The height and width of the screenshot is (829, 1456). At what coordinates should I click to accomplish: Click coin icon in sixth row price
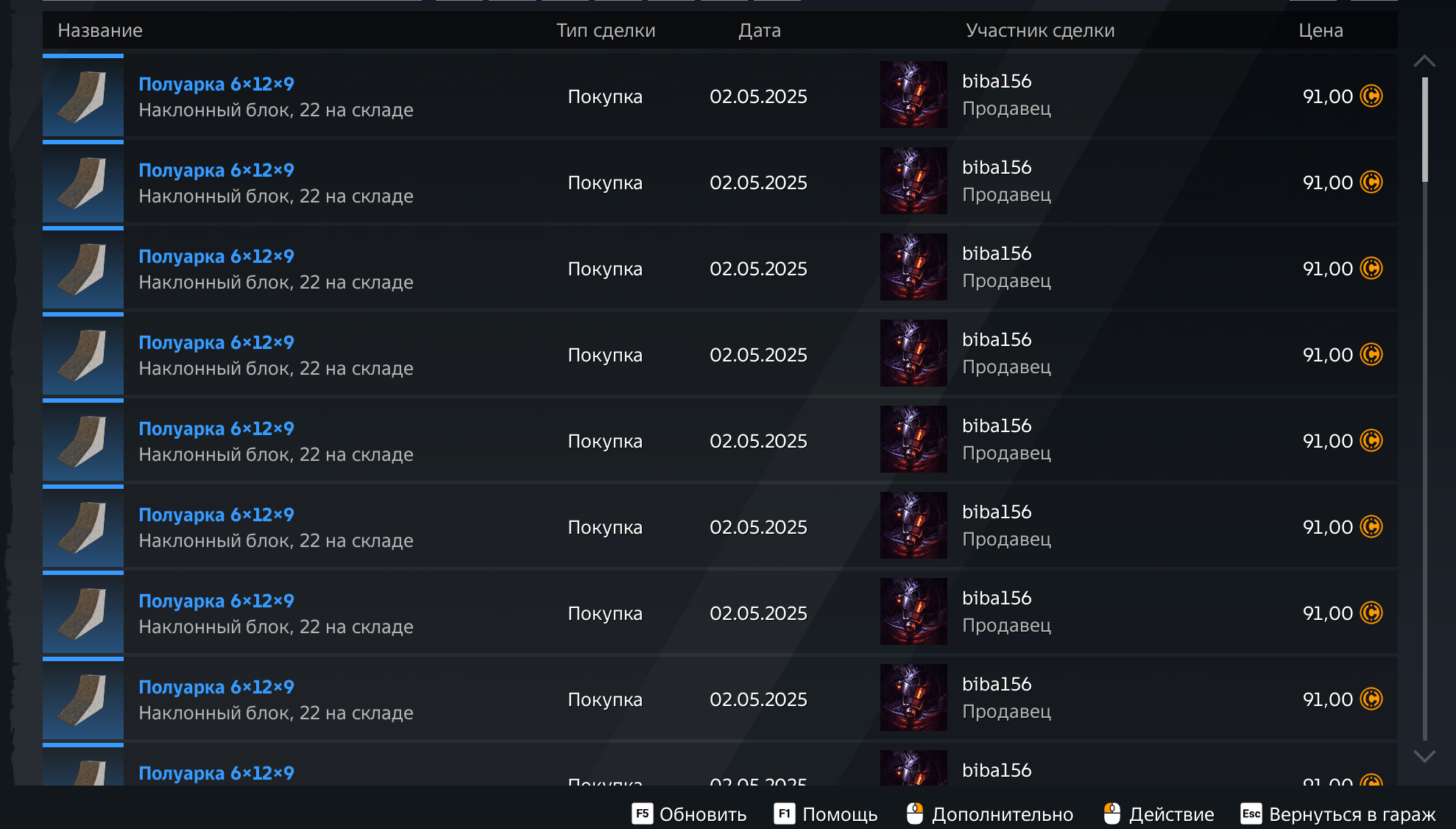tap(1371, 526)
